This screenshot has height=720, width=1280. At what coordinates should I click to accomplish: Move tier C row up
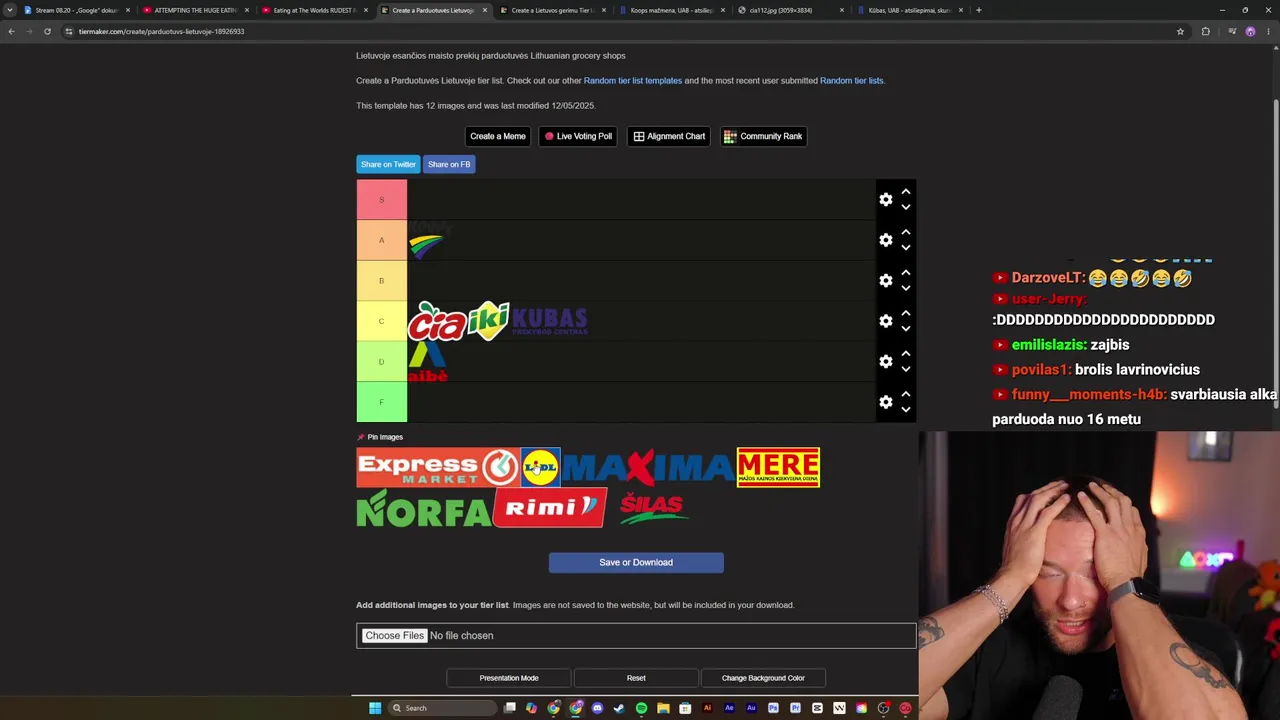pos(906,313)
